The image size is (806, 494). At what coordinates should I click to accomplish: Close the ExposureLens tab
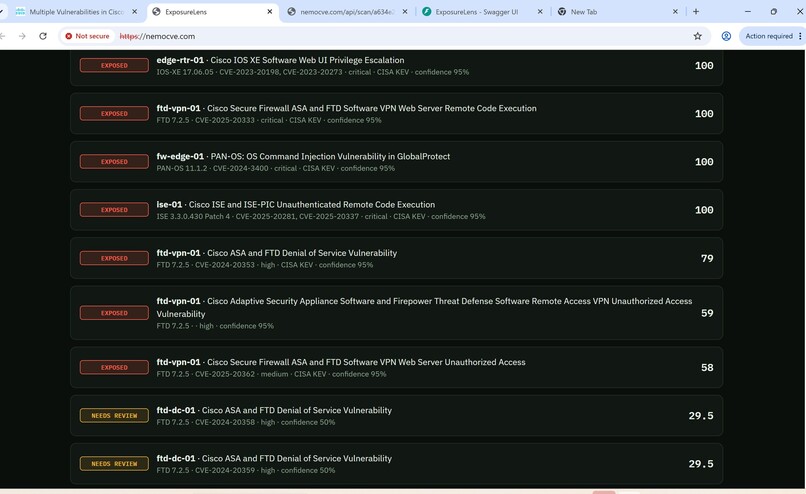pyautogui.click(x=269, y=12)
